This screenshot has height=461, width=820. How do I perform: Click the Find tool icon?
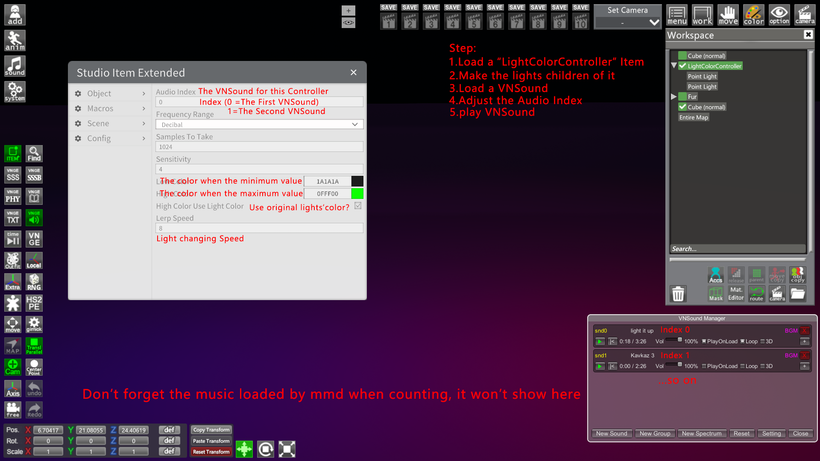pos(34,154)
